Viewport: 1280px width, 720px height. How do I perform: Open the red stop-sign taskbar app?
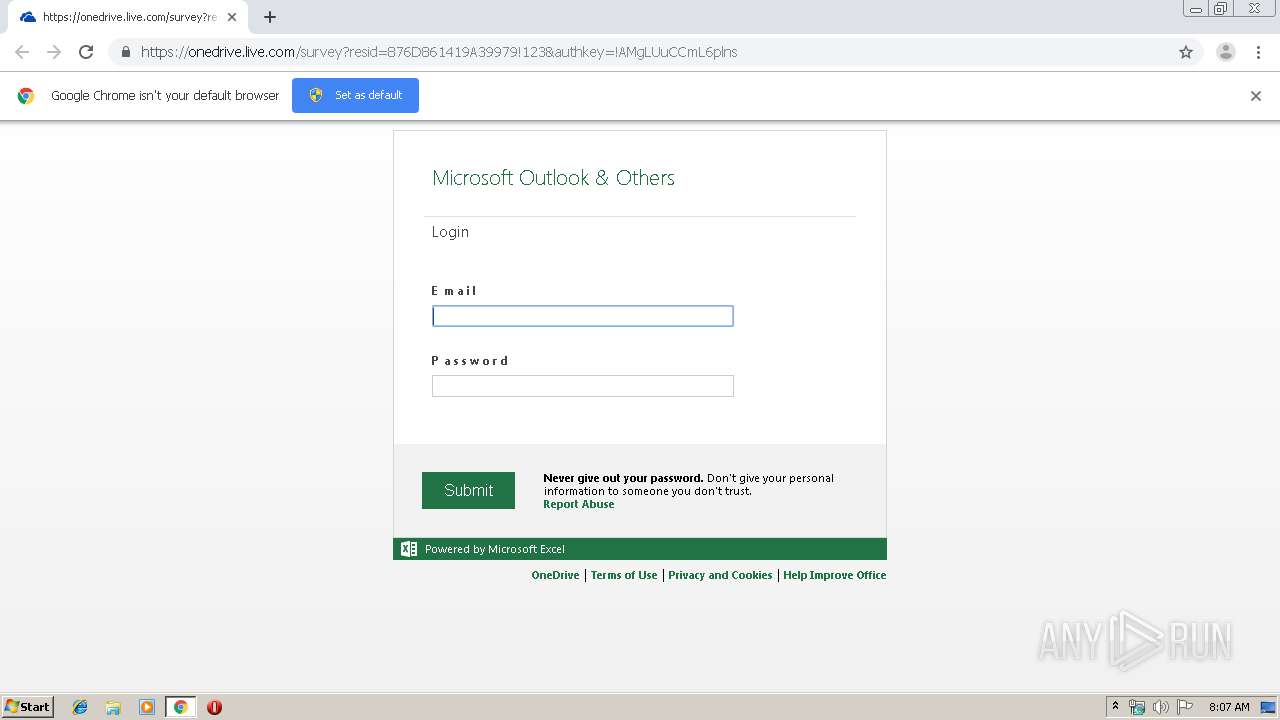click(x=214, y=707)
